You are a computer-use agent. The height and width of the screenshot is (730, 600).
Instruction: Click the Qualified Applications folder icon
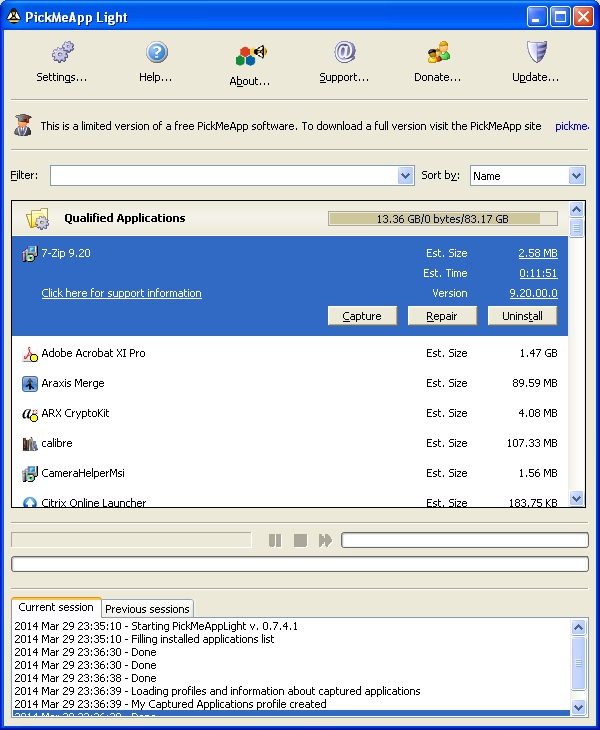point(38,218)
